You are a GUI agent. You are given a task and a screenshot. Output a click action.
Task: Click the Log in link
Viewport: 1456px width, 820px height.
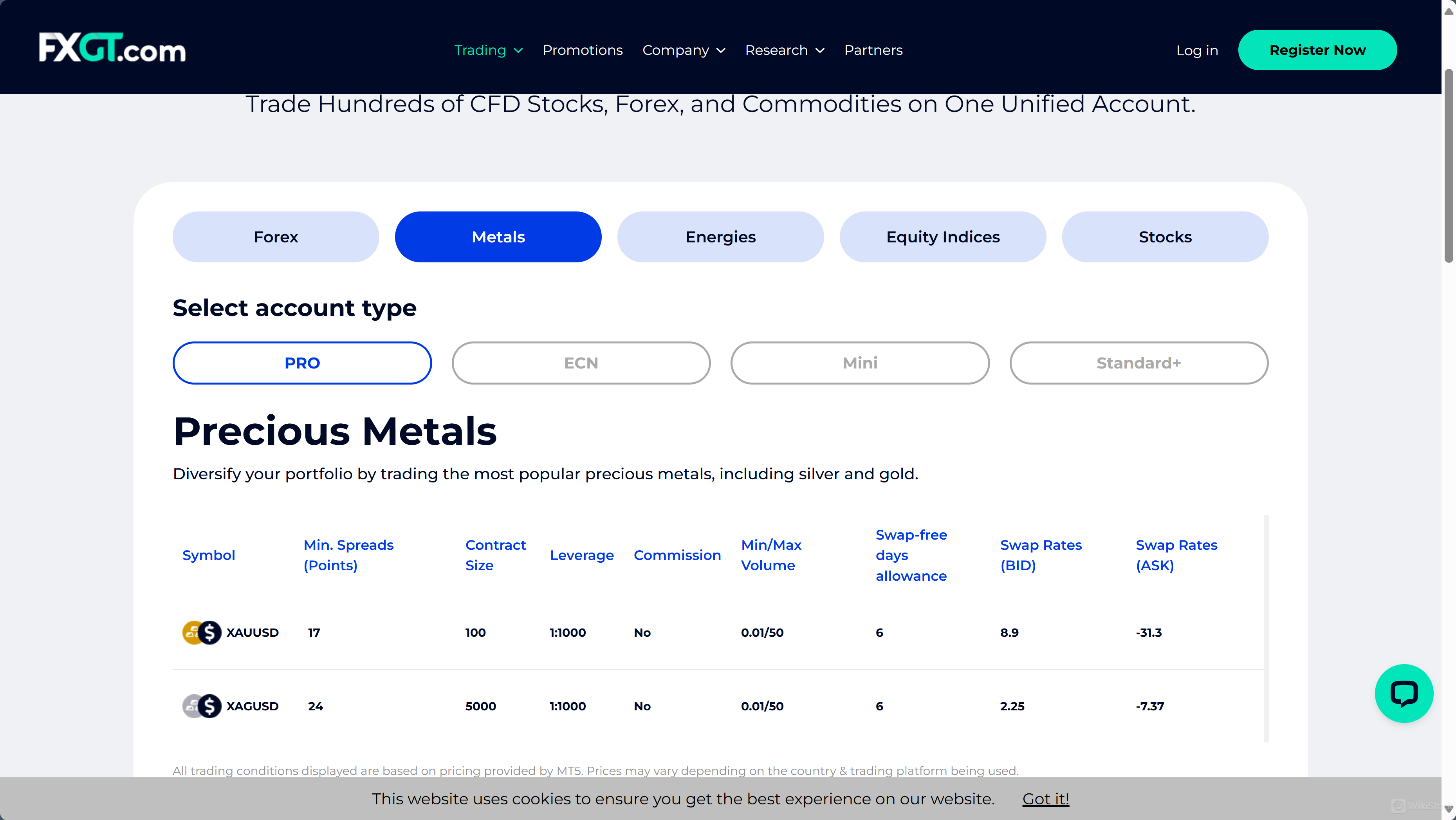pyautogui.click(x=1197, y=50)
